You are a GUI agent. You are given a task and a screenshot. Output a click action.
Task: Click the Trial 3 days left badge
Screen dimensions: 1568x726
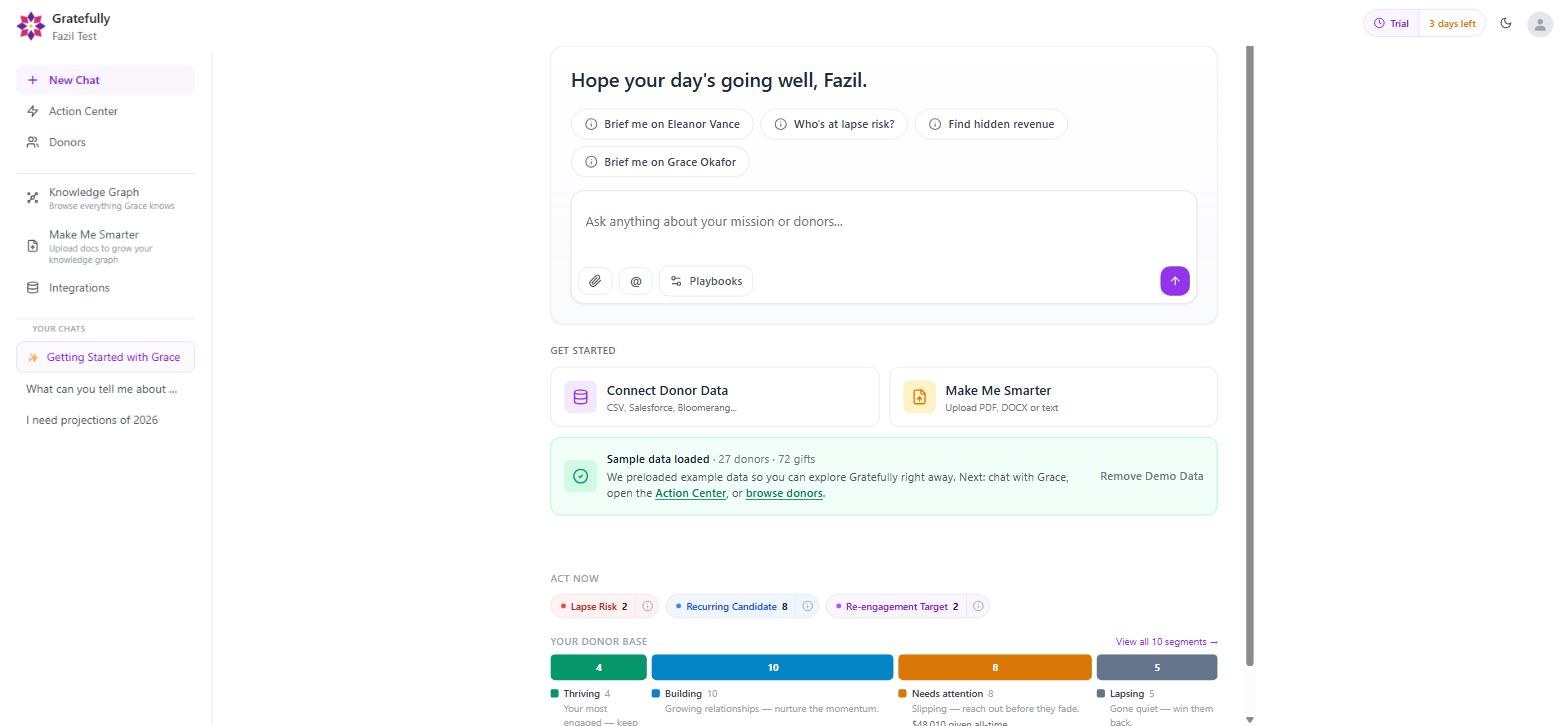[1425, 23]
